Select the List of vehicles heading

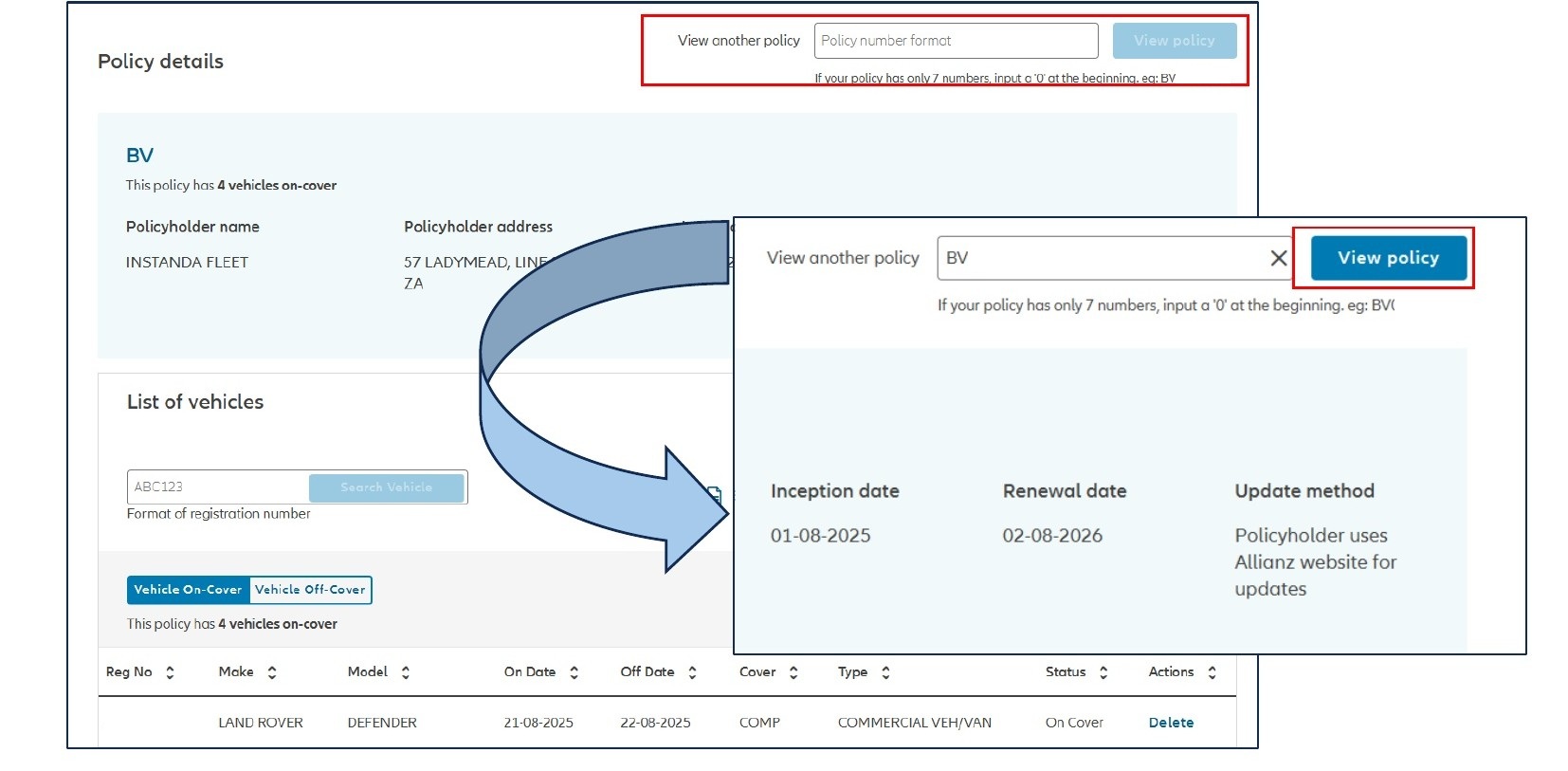click(x=195, y=402)
